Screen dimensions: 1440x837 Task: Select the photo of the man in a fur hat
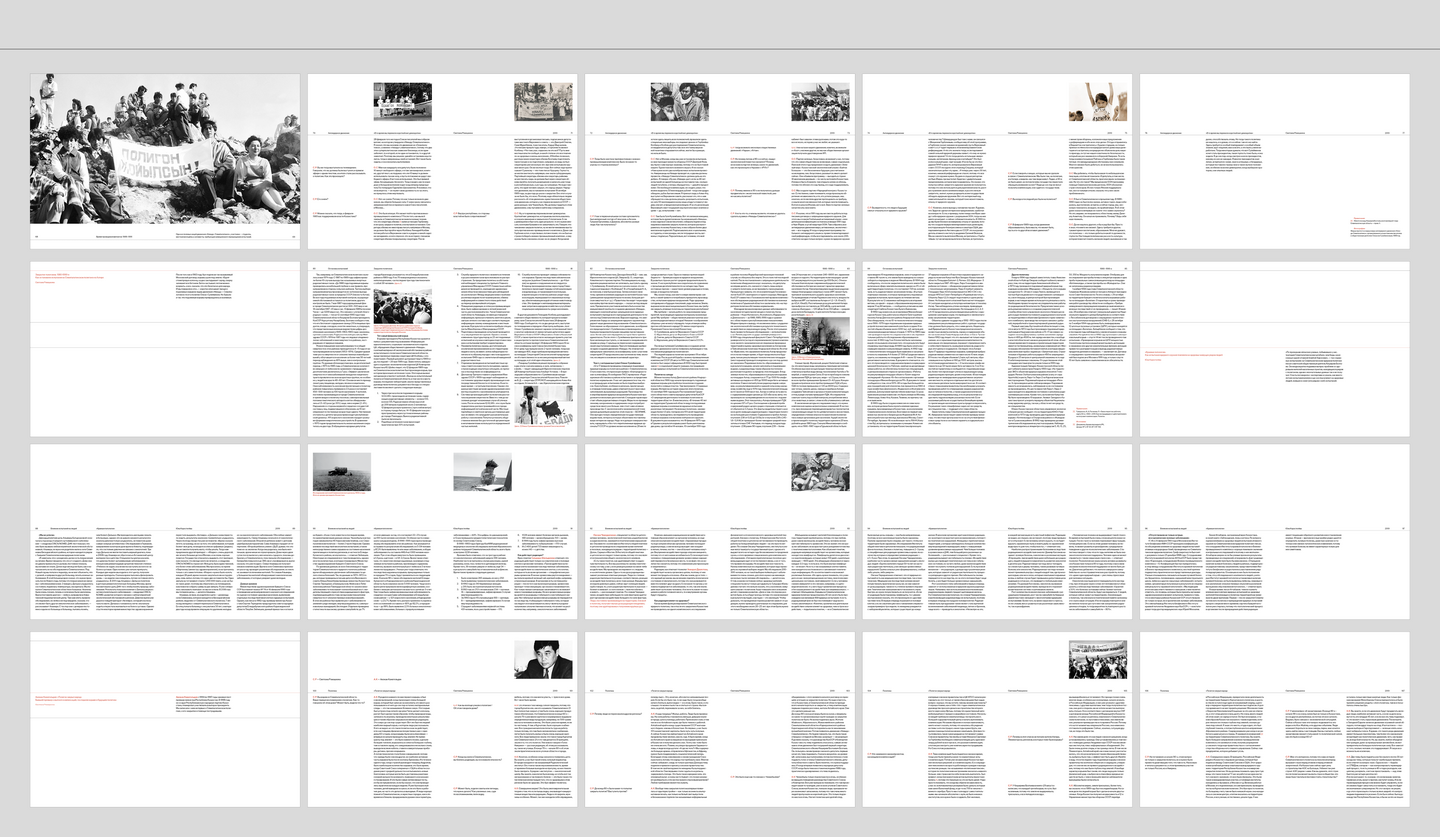pyautogui.click(x=680, y=102)
